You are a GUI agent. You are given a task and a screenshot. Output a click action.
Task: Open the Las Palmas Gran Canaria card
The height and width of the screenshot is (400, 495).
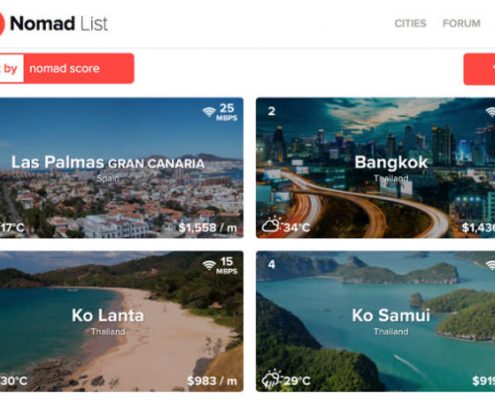pos(122,168)
